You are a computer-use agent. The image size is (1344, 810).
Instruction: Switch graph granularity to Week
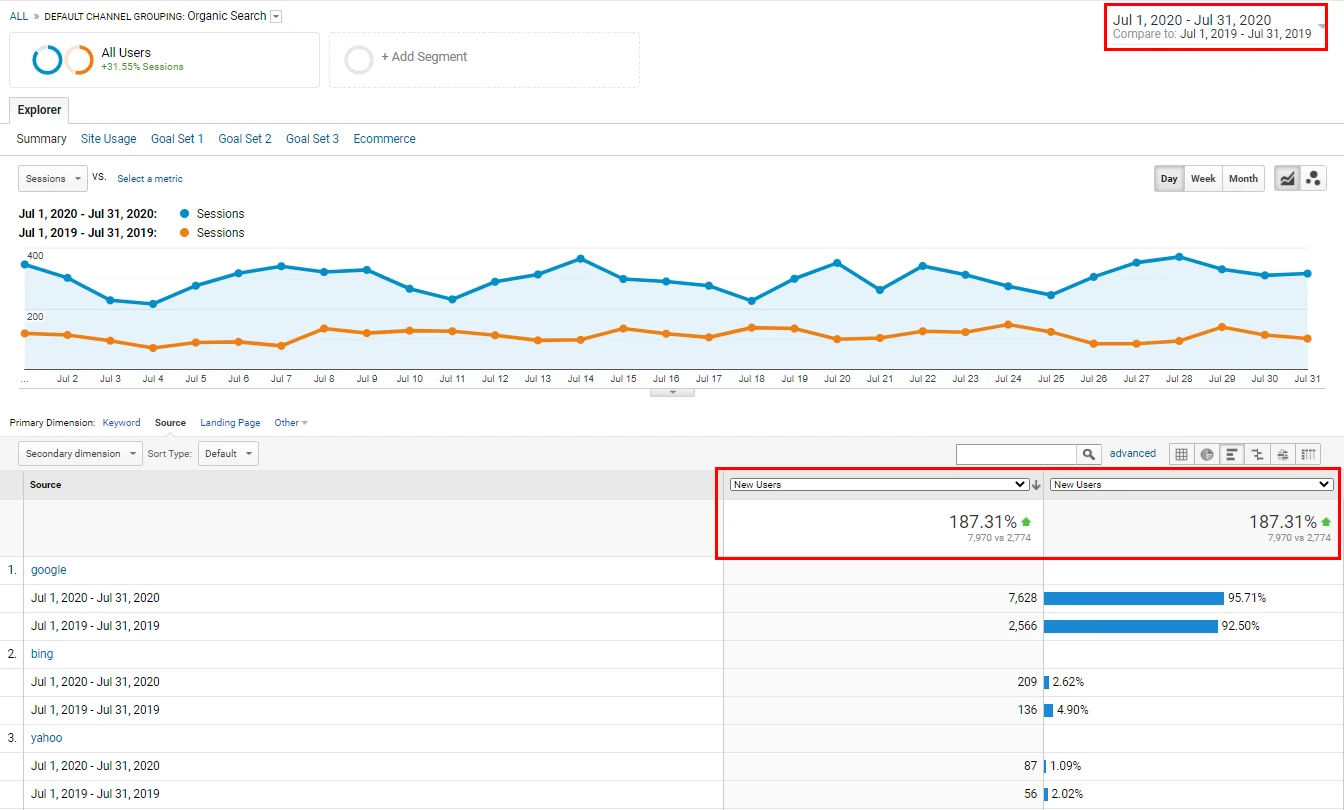tap(1203, 178)
